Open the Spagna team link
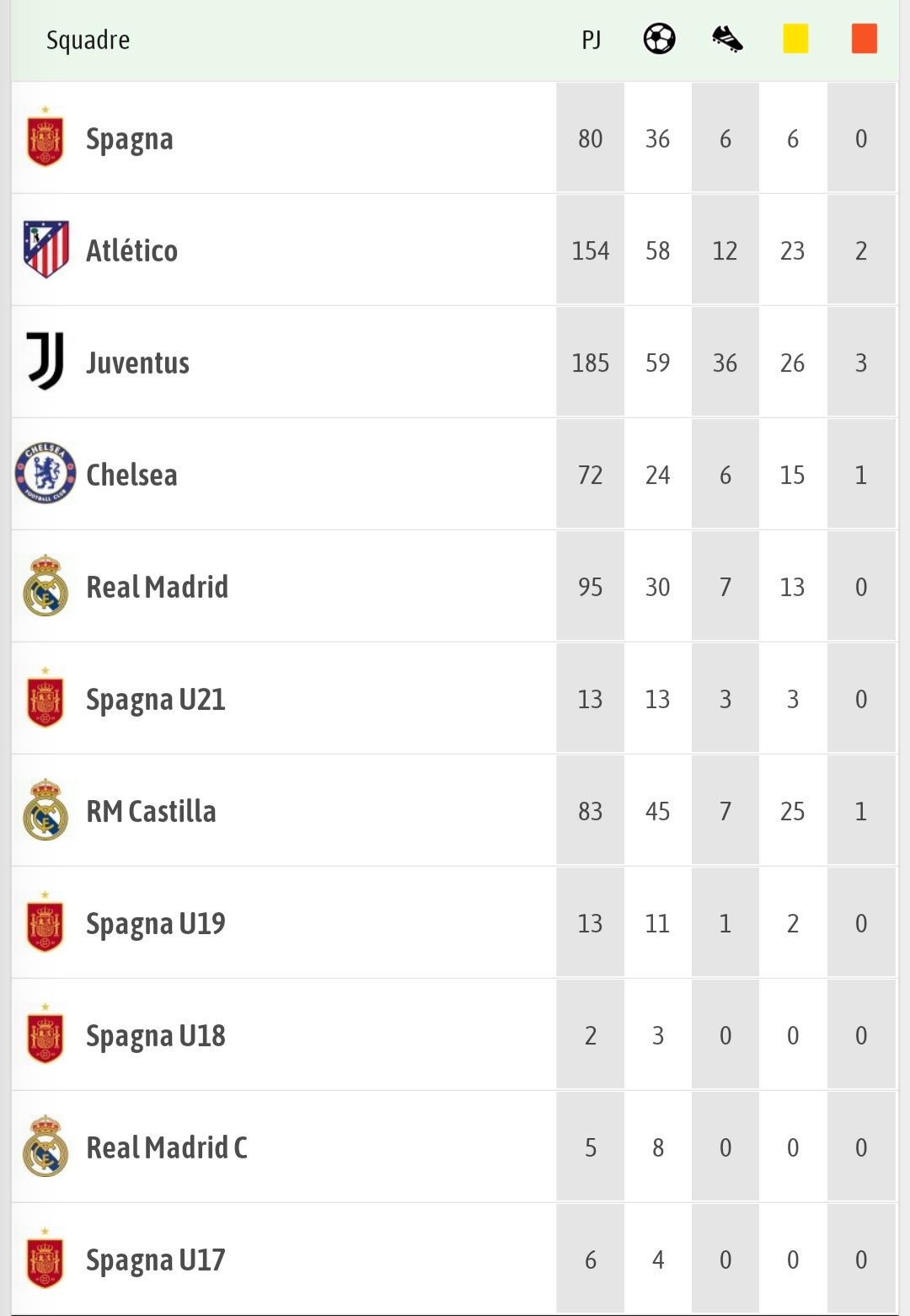Viewport: 910px width, 1316px height. [x=130, y=139]
